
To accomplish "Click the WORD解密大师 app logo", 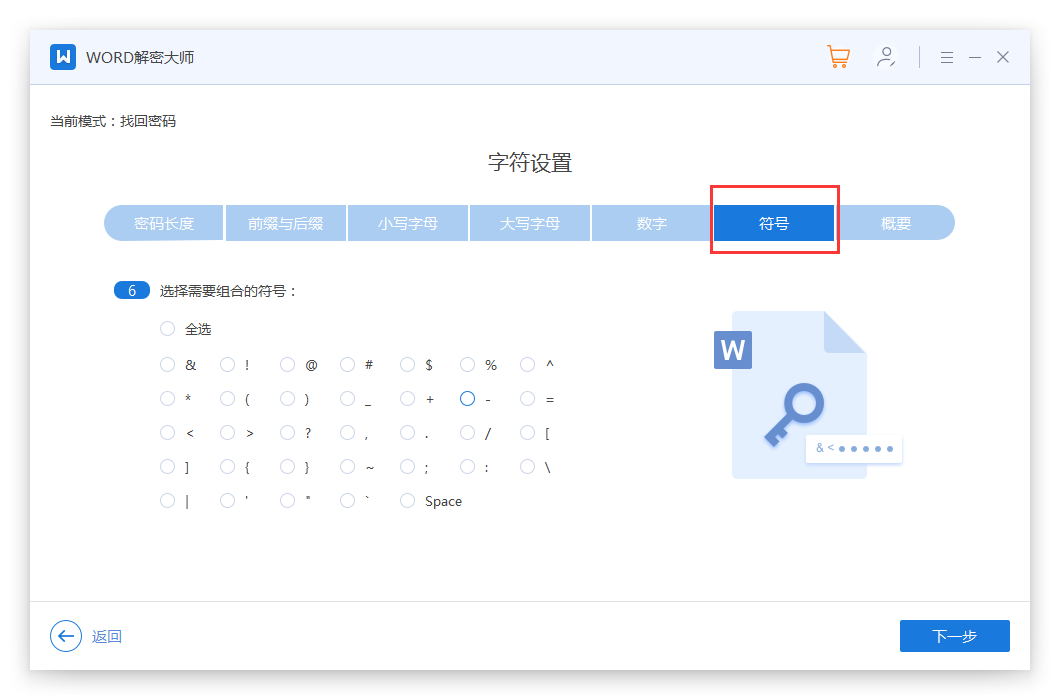I will click(63, 57).
